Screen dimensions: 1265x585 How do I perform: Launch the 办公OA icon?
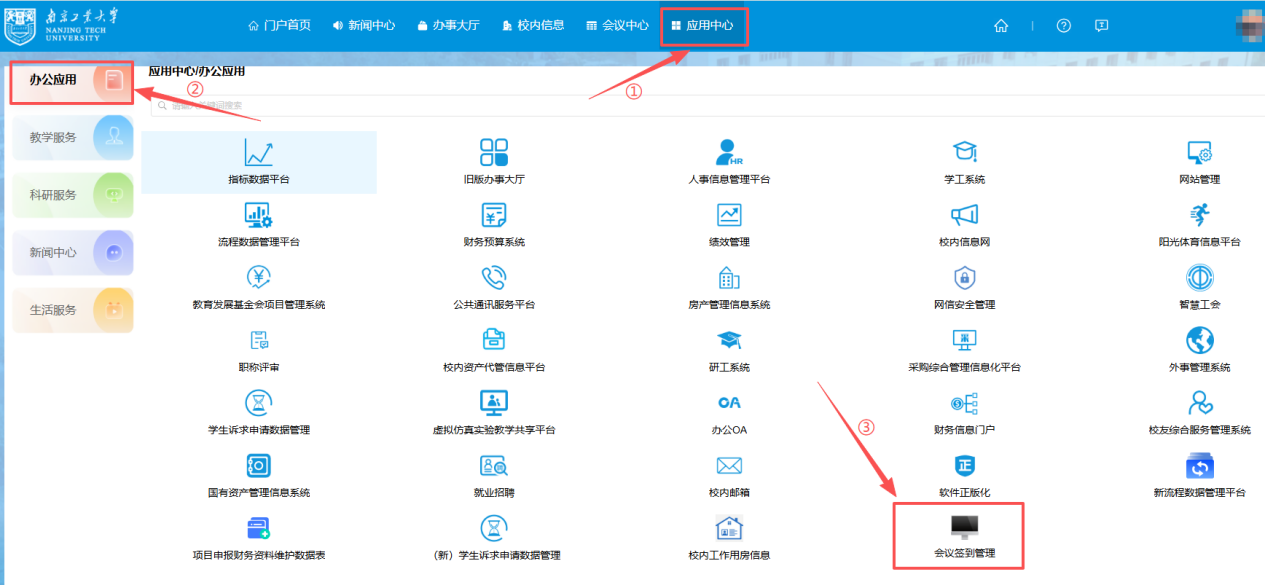pos(729,403)
